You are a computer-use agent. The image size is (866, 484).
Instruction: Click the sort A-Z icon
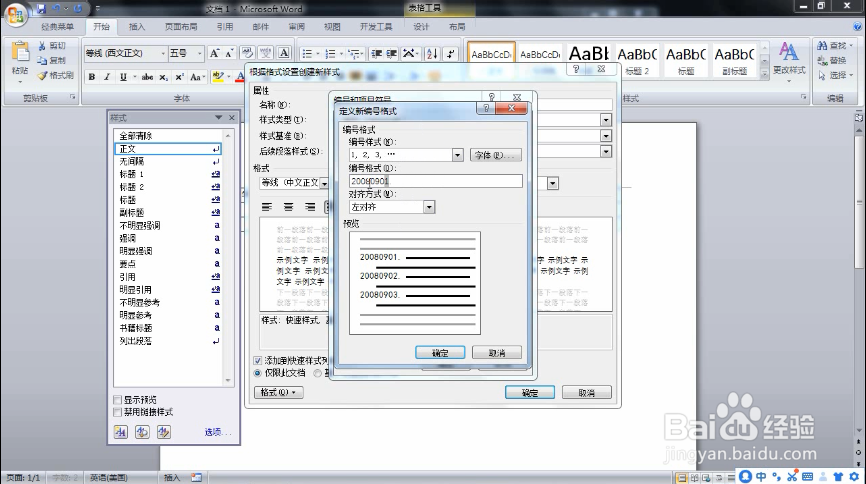[x=432, y=54]
